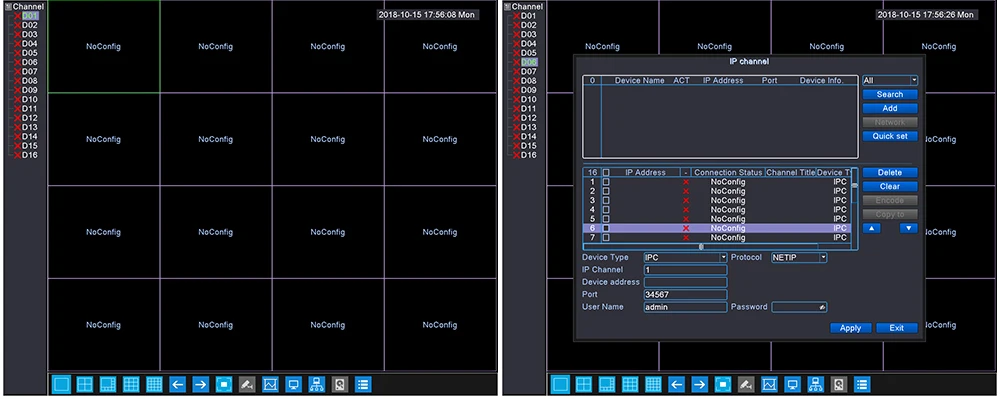The height and width of the screenshot is (399, 1000).
Task: Select D16 in the 17:56:08 window tree
Action: [30, 155]
